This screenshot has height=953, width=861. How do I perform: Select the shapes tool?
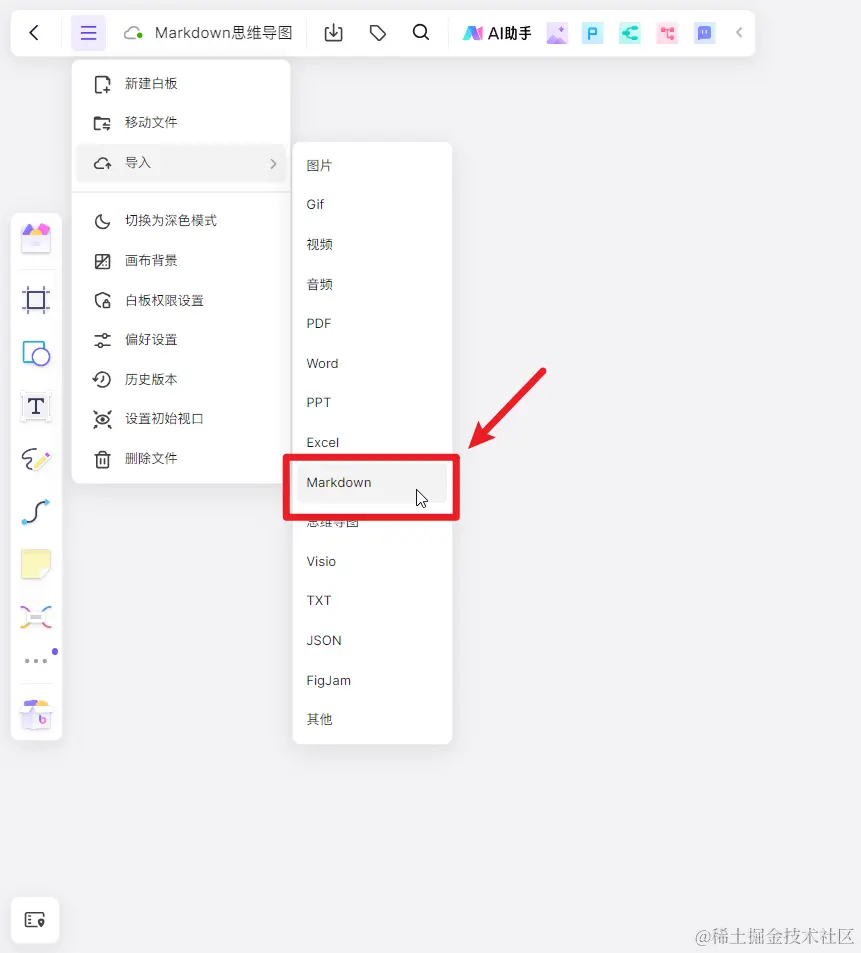click(x=36, y=353)
